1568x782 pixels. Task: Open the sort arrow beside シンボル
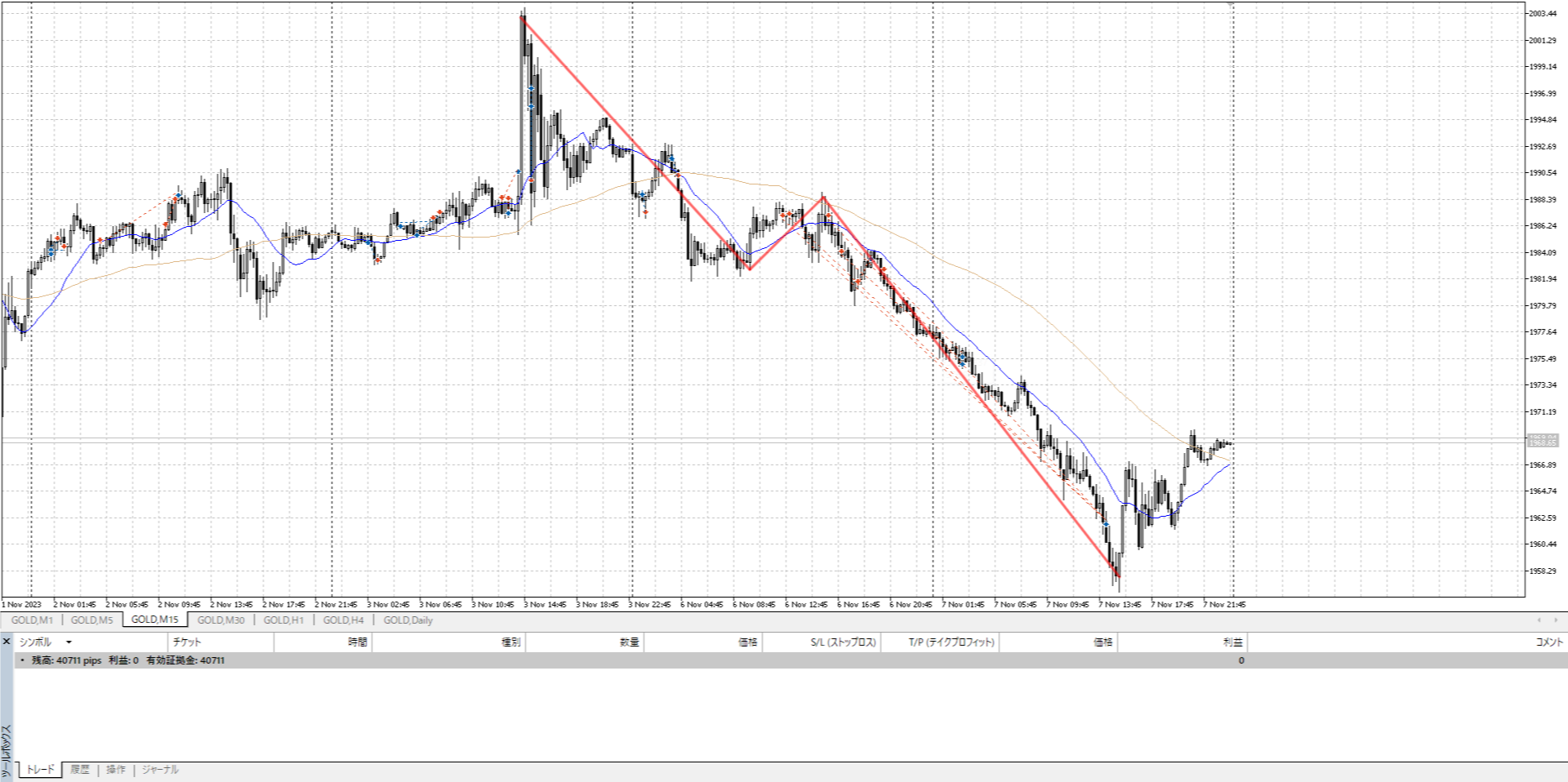(x=69, y=642)
